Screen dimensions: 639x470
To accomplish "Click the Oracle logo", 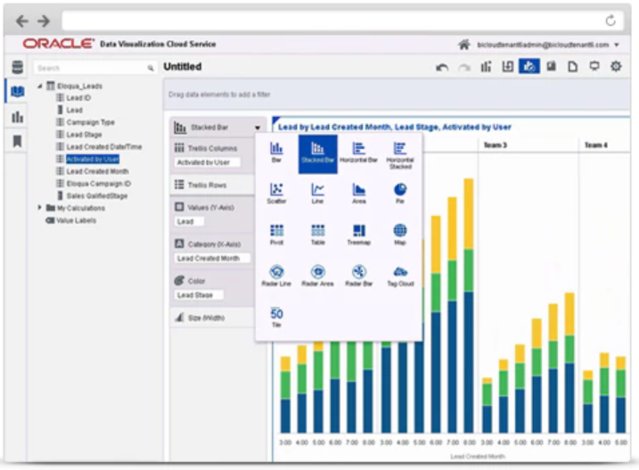I will pyautogui.click(x=58, y=44).
